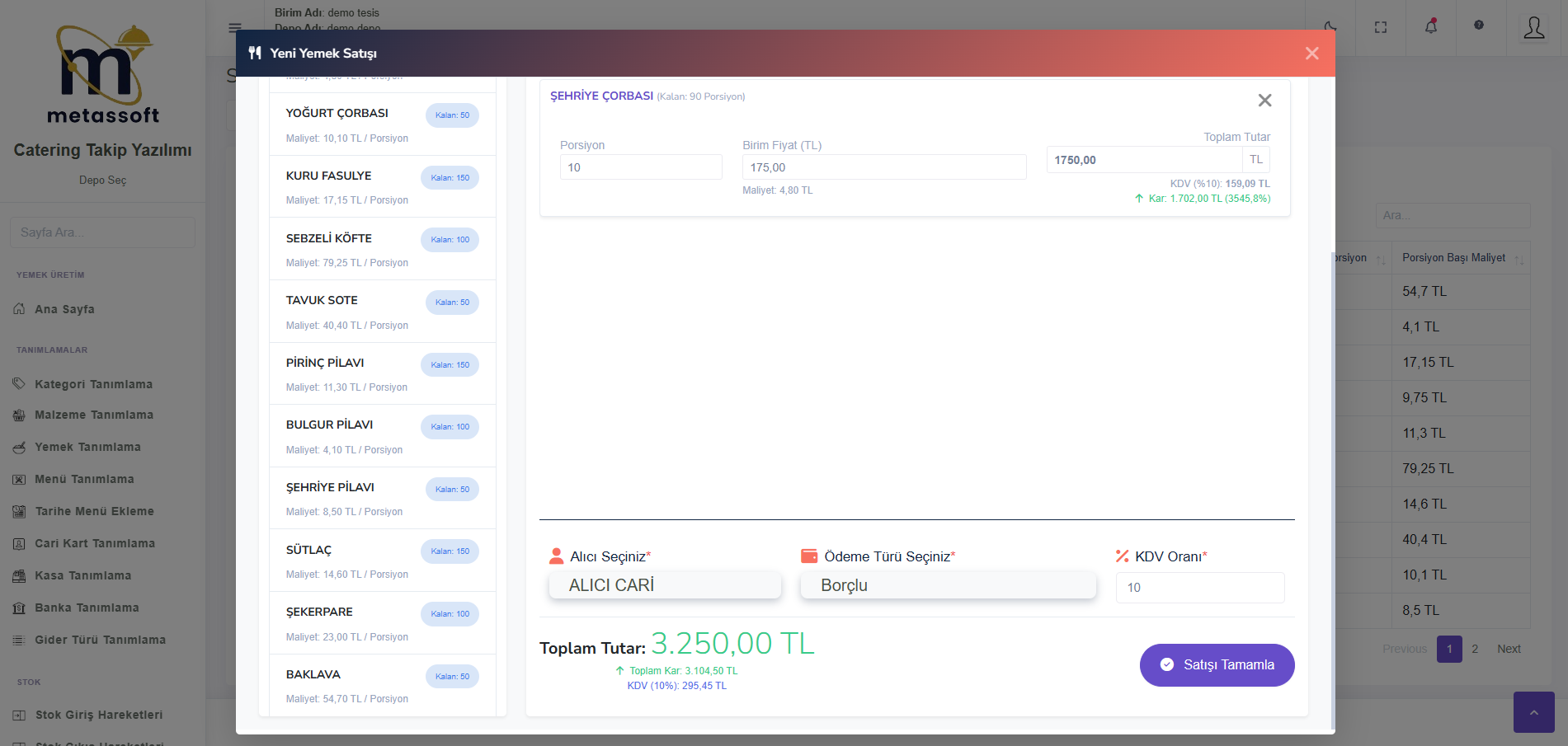Screen dimensions: 1568x746
Task: Click the Porsiyon quantity field
Action: pyautogui.click(x=640, y=167)
